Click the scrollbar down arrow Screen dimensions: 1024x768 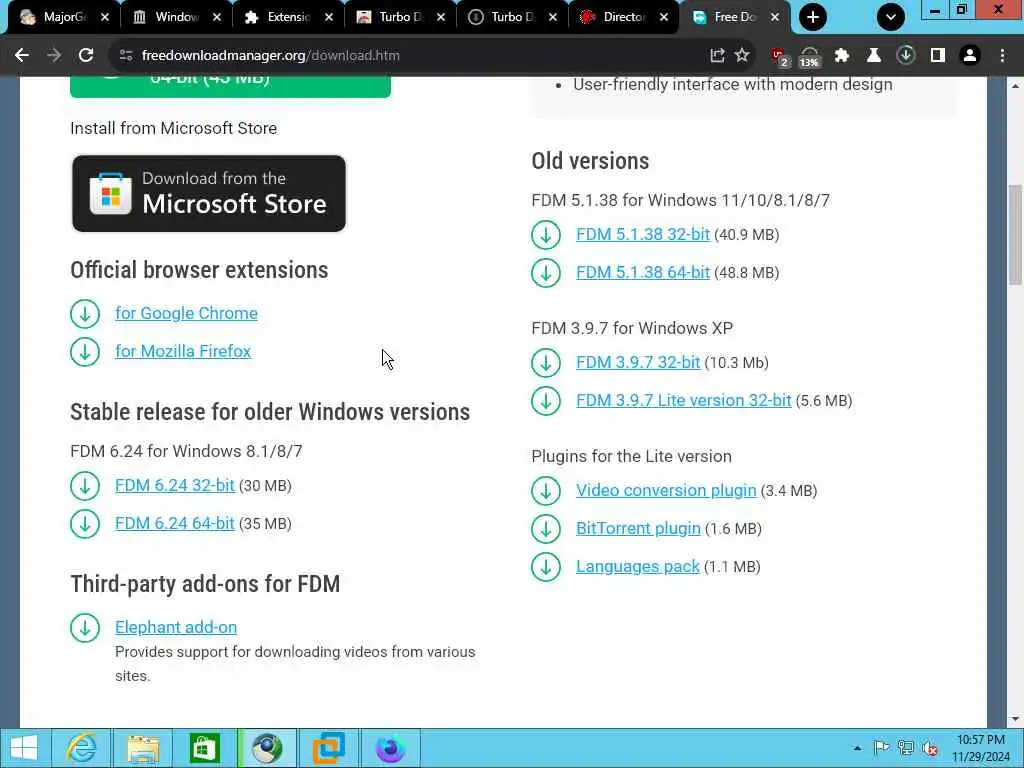coord(1015,719)
